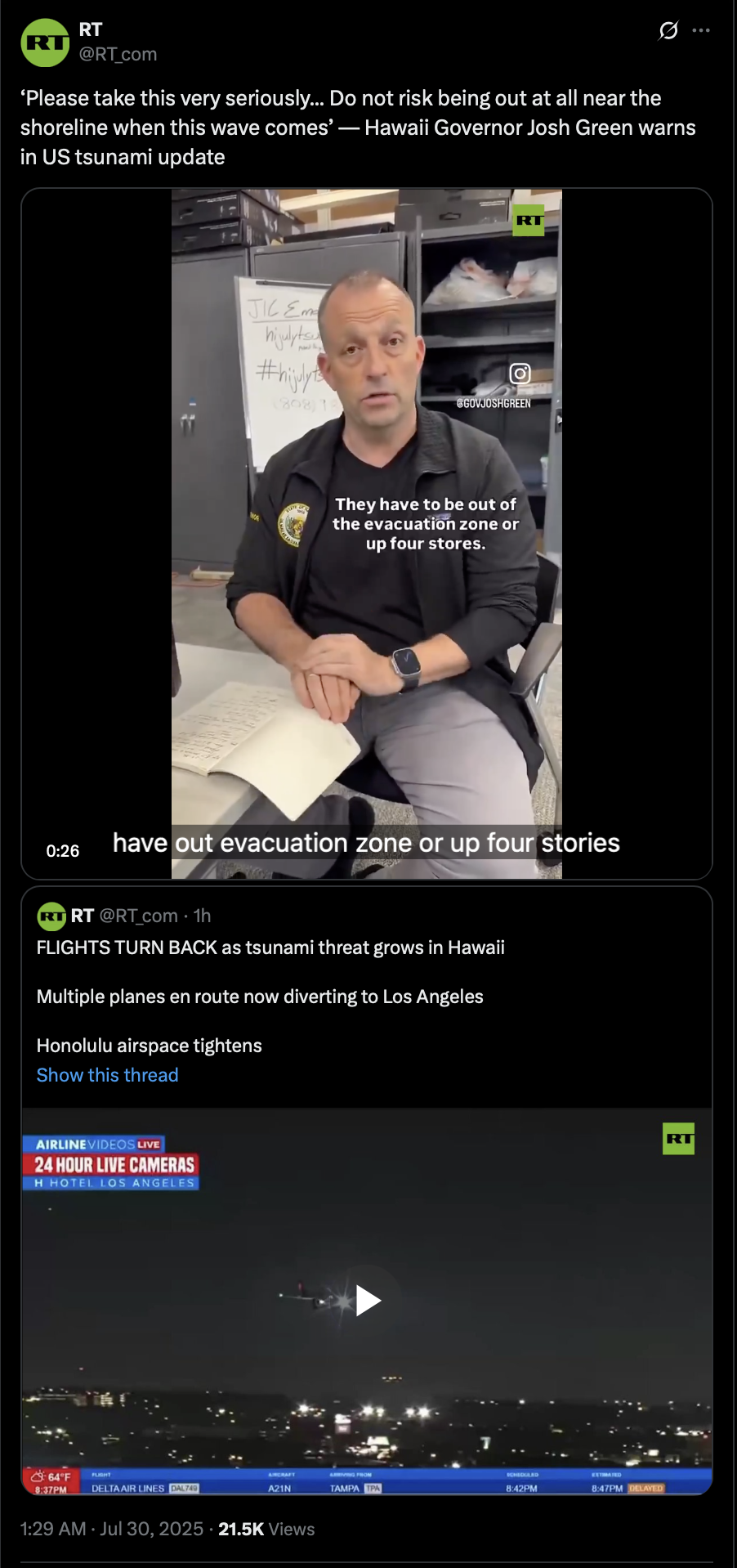Screen dimensions: 737x1568
Task: Click the 21.5K Views count
Action: point(266,1529)
